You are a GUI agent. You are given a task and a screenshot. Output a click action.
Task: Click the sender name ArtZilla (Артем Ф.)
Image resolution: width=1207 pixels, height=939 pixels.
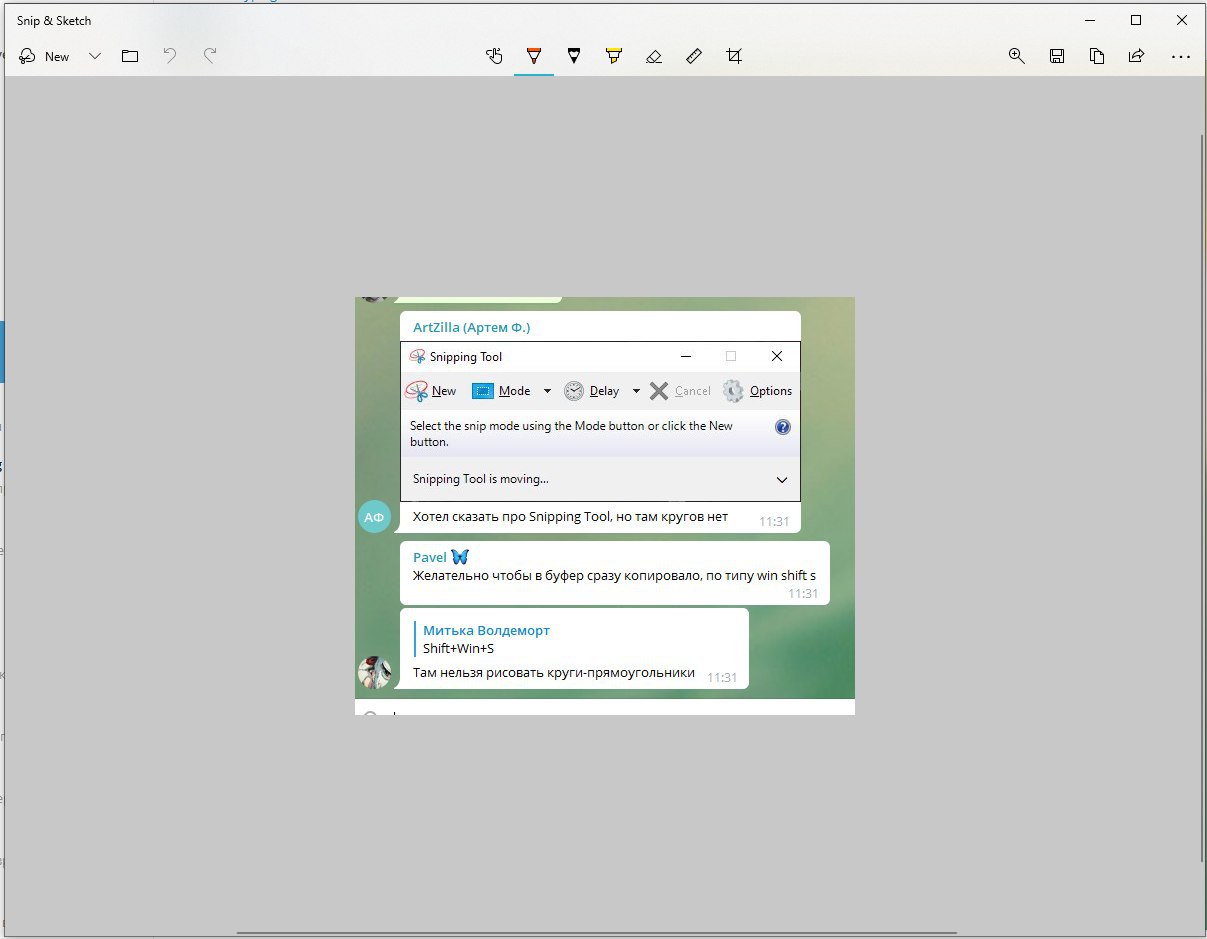coord(472,327)
